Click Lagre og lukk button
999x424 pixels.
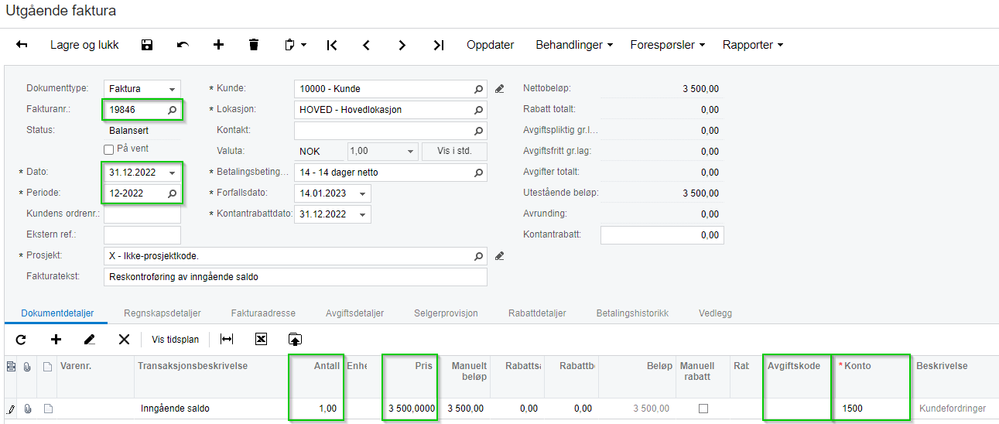85,45
